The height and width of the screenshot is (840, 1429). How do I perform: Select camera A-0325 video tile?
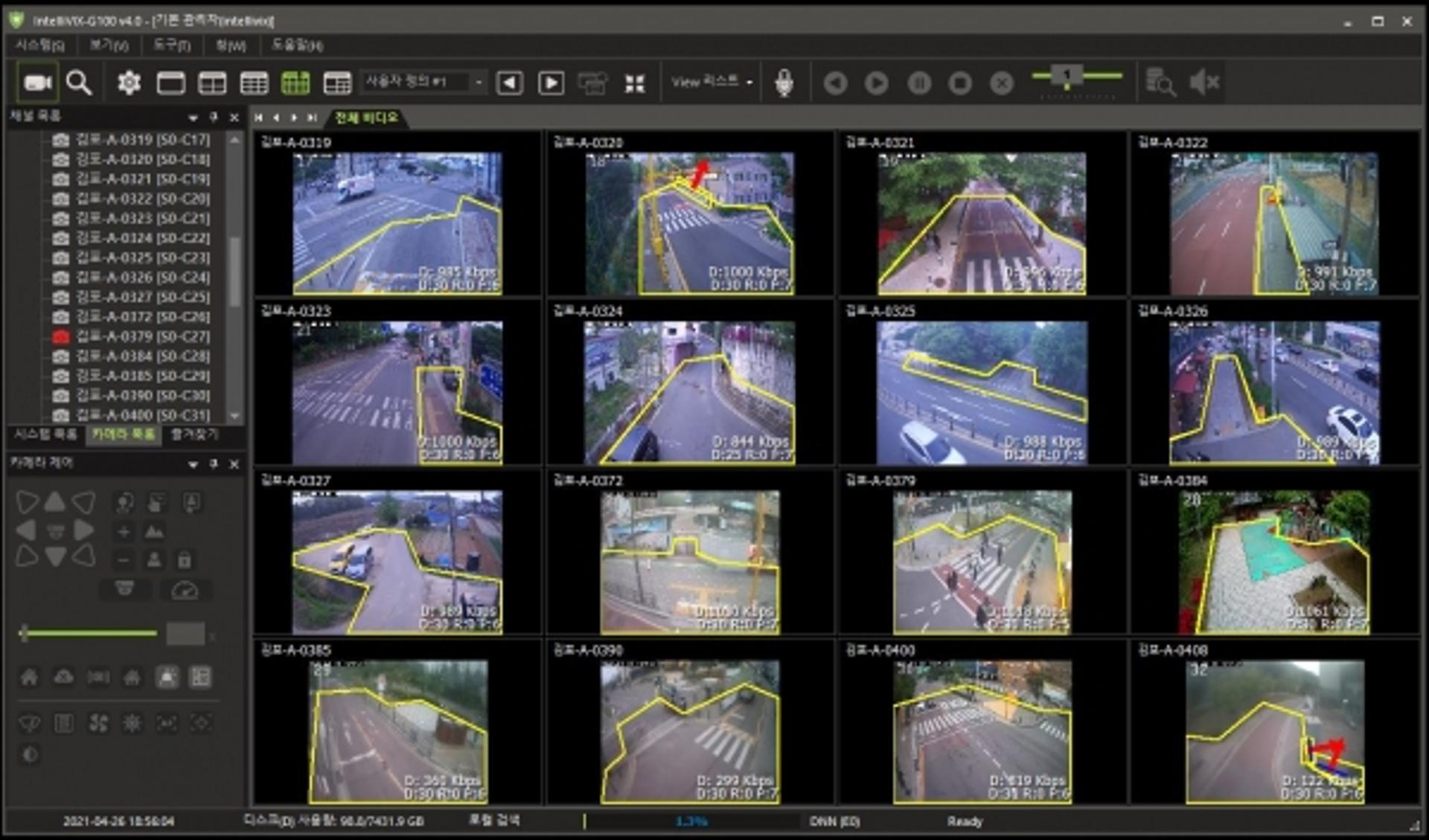click(x=981, y=383)
